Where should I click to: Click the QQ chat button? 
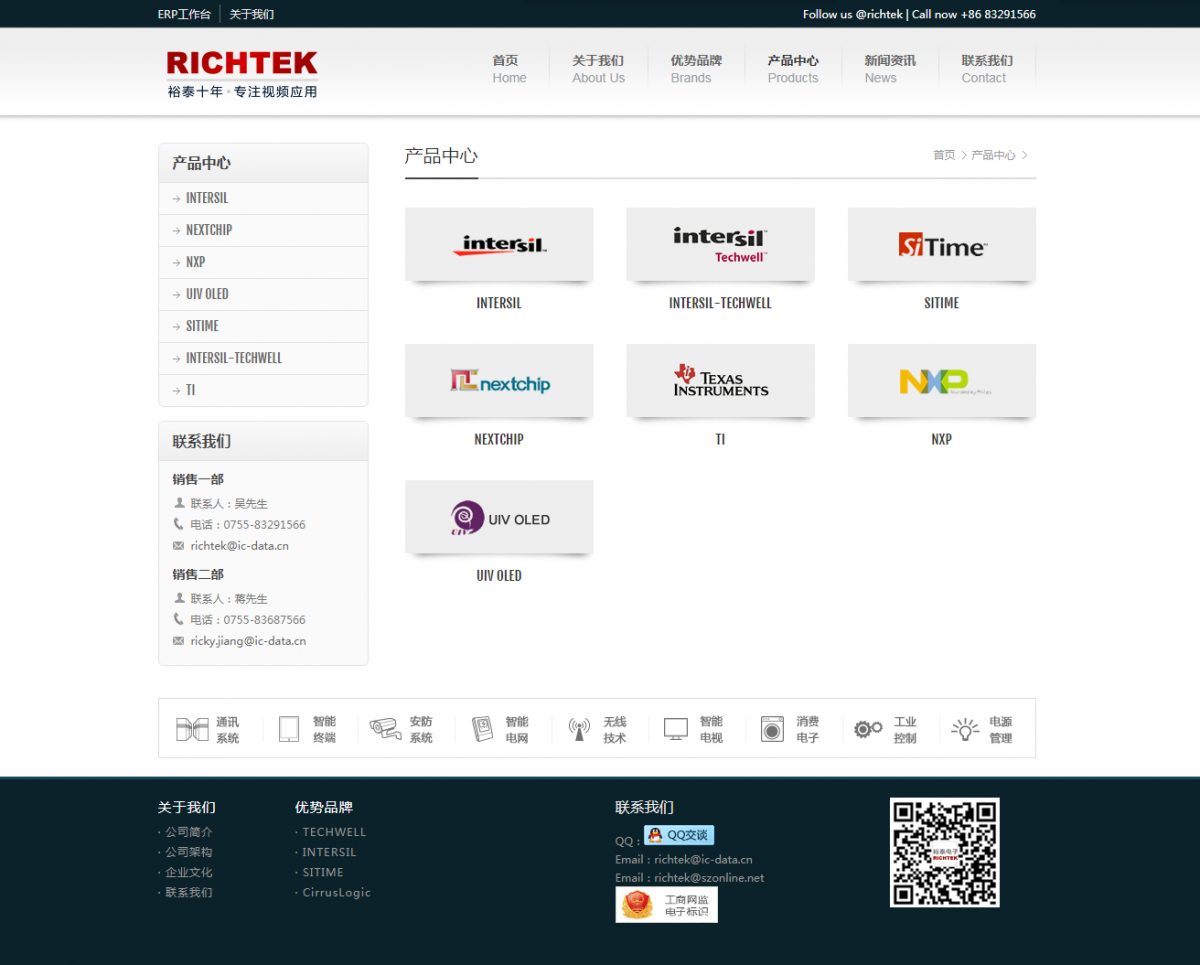pos(679,835)
